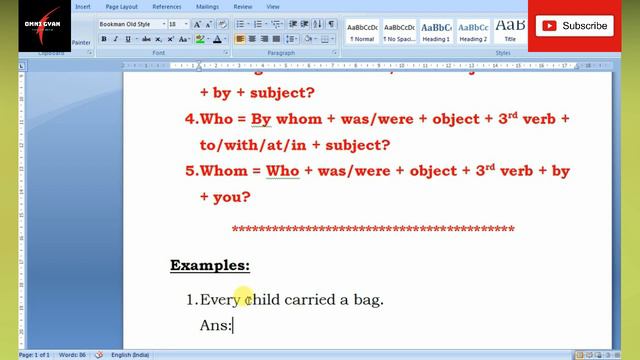Open the Clipboard dialog launcher
640x360 pixels.
point(89,53)
